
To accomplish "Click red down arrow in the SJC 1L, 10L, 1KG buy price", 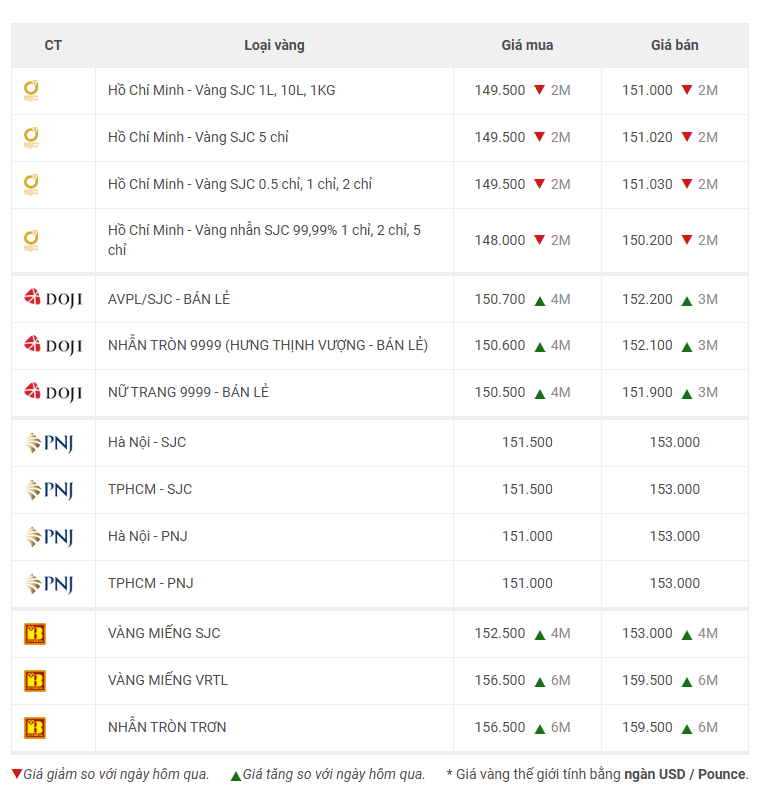I will point(539,91).
